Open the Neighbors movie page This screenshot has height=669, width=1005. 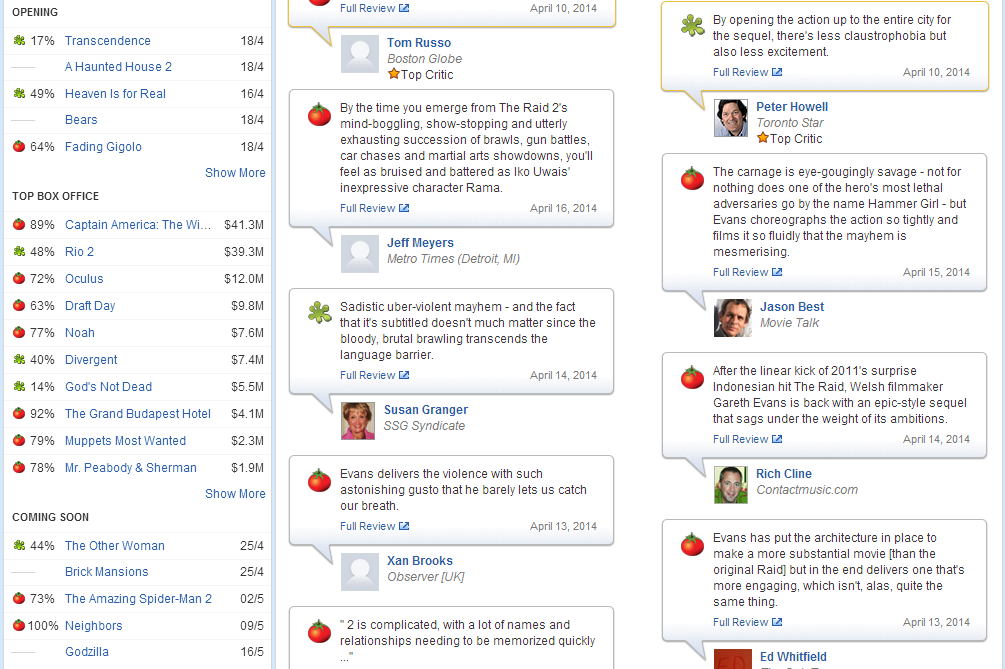tap(94, 625)
